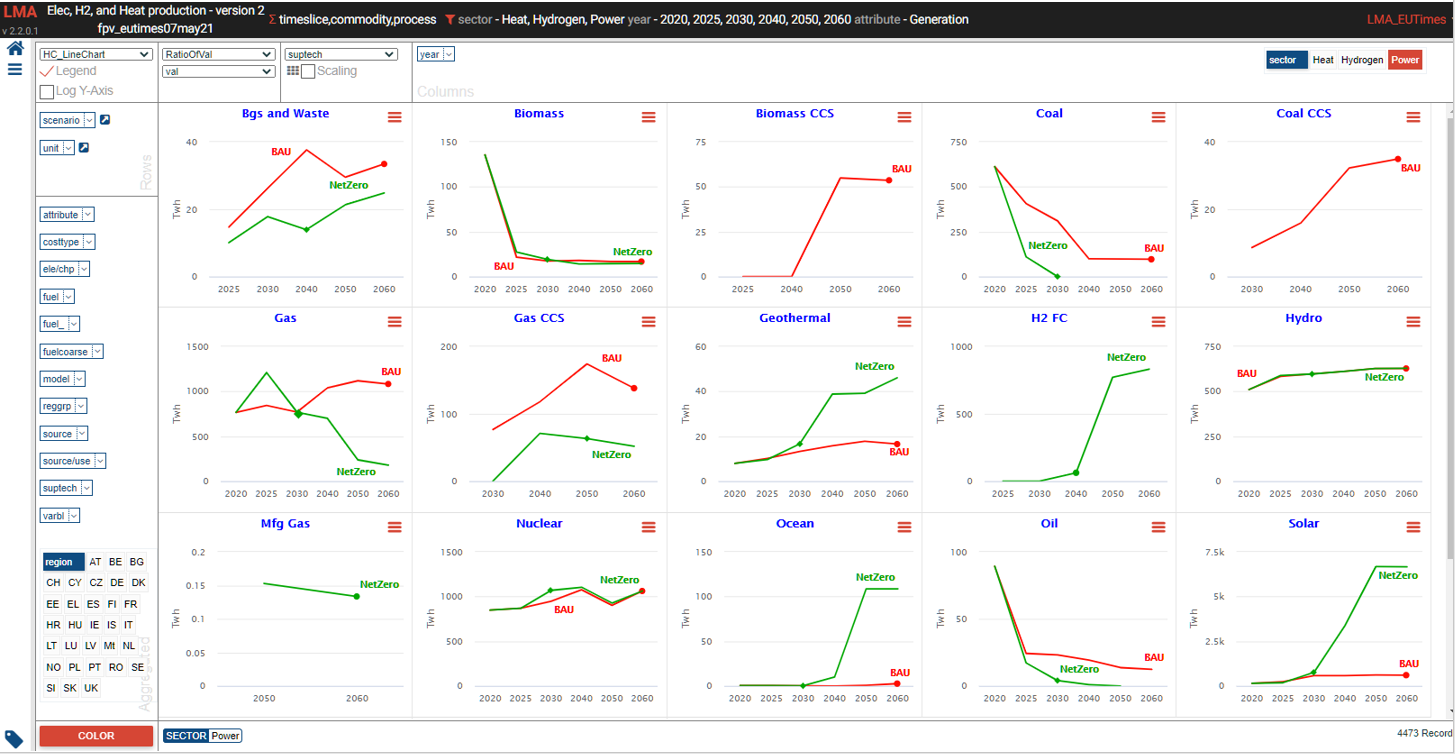
Task: Click the expand icon next to unit
Action: click(x=84, y=148)
